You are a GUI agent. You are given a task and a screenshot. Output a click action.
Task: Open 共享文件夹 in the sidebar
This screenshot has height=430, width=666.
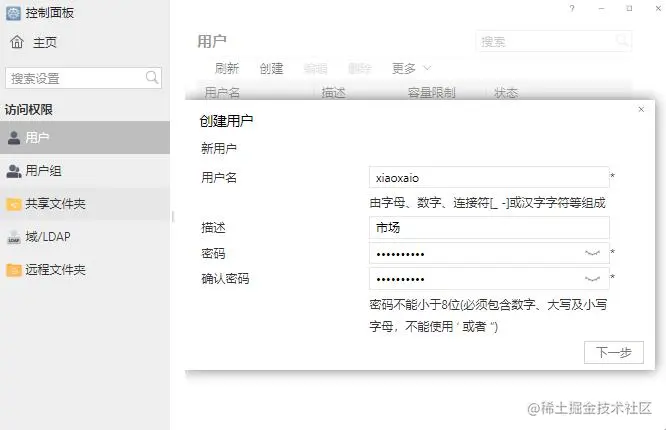click(x=85, y=204)
